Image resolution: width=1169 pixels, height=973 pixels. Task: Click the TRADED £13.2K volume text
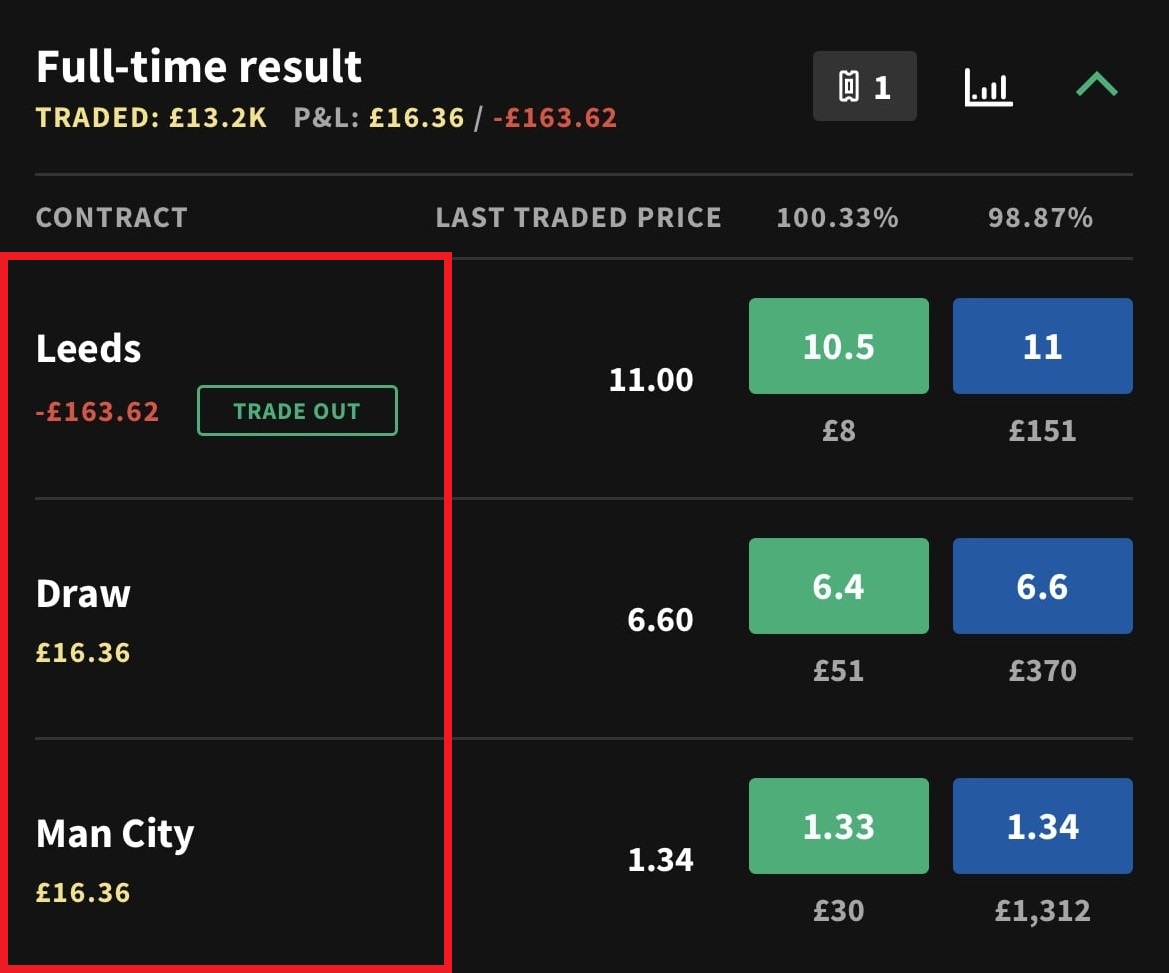point(152,118)
